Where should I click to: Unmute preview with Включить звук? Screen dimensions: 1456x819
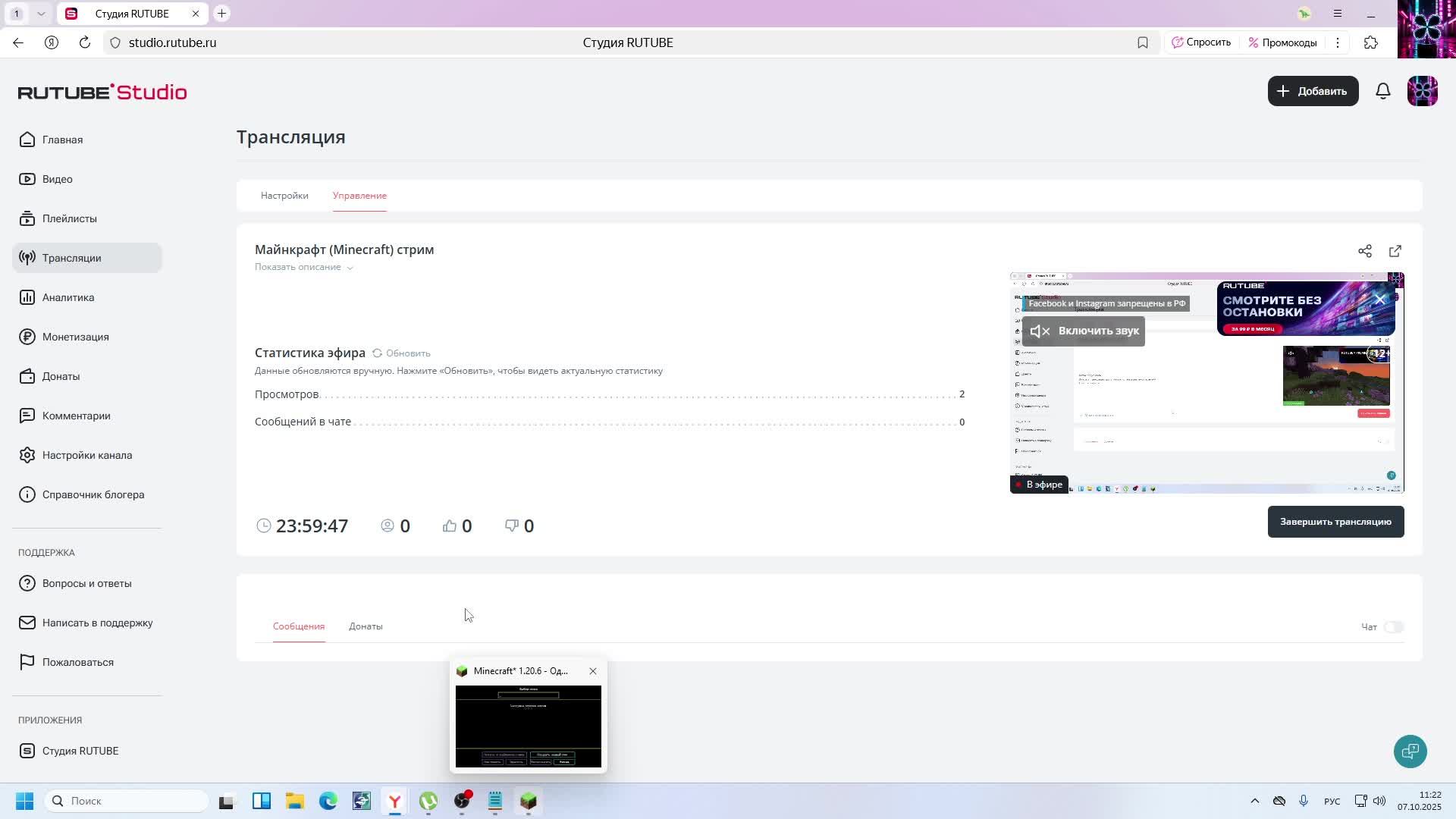pos(1084,331)
